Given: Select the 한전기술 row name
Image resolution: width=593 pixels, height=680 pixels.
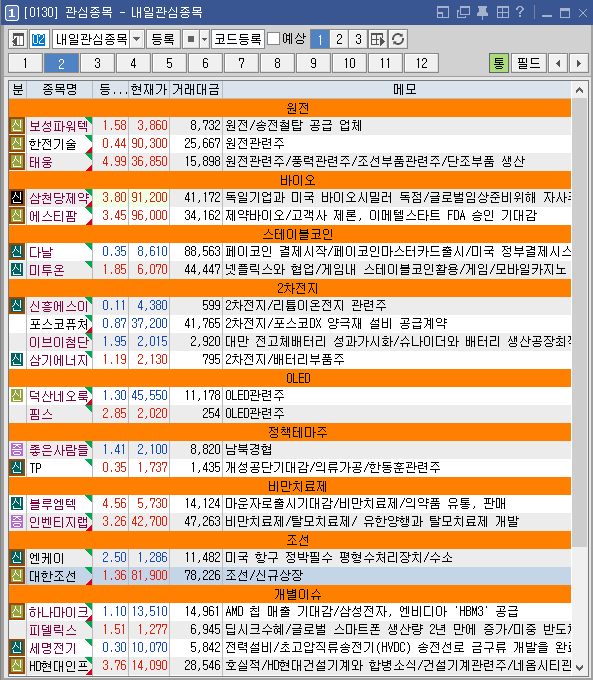Looking at the screenshot, I should coord(52,144).
